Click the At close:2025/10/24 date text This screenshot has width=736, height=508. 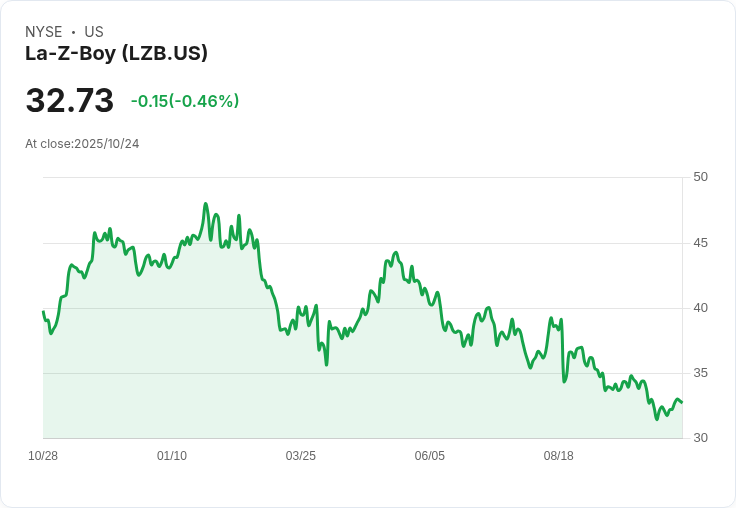point(82,144)
